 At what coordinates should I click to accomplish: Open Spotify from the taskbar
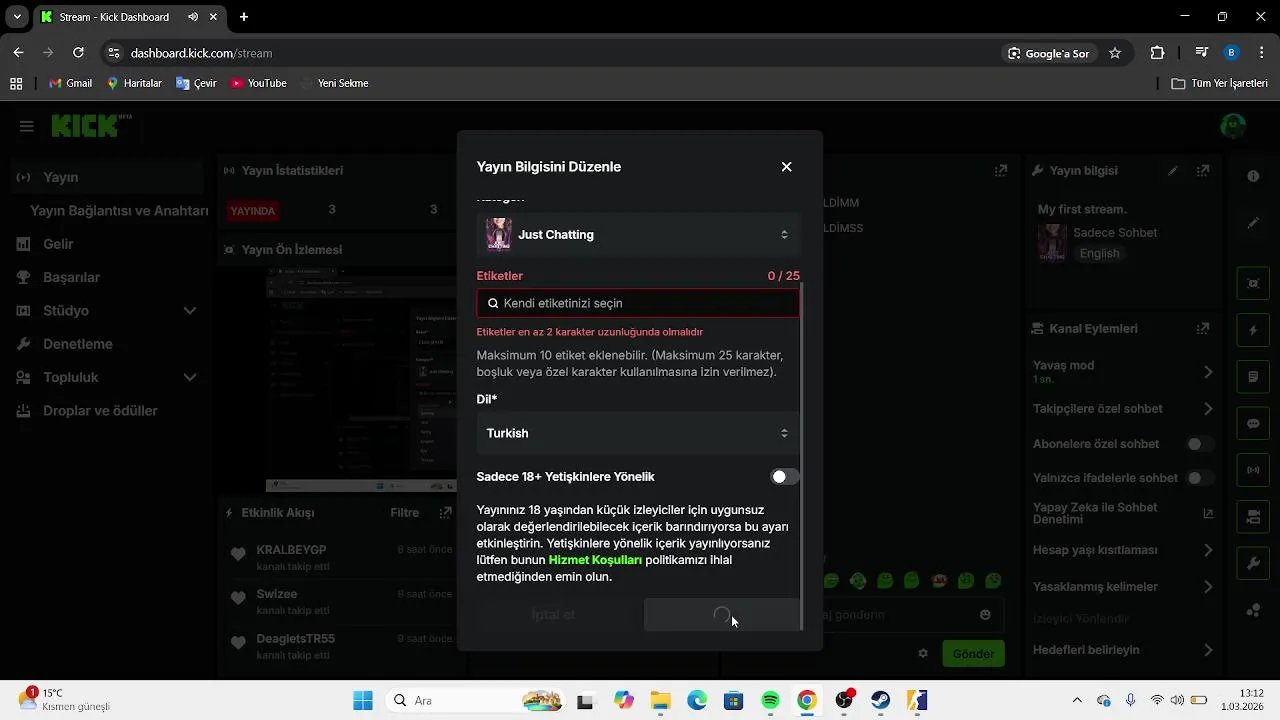click(770, 701)
